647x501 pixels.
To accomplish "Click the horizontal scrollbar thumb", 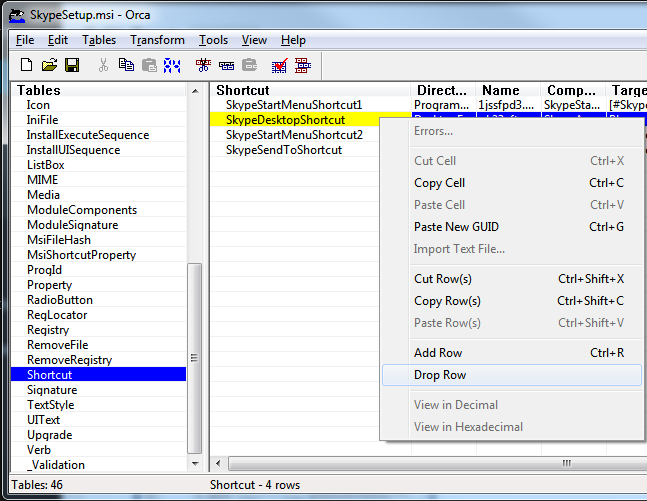I will point(437,463).
